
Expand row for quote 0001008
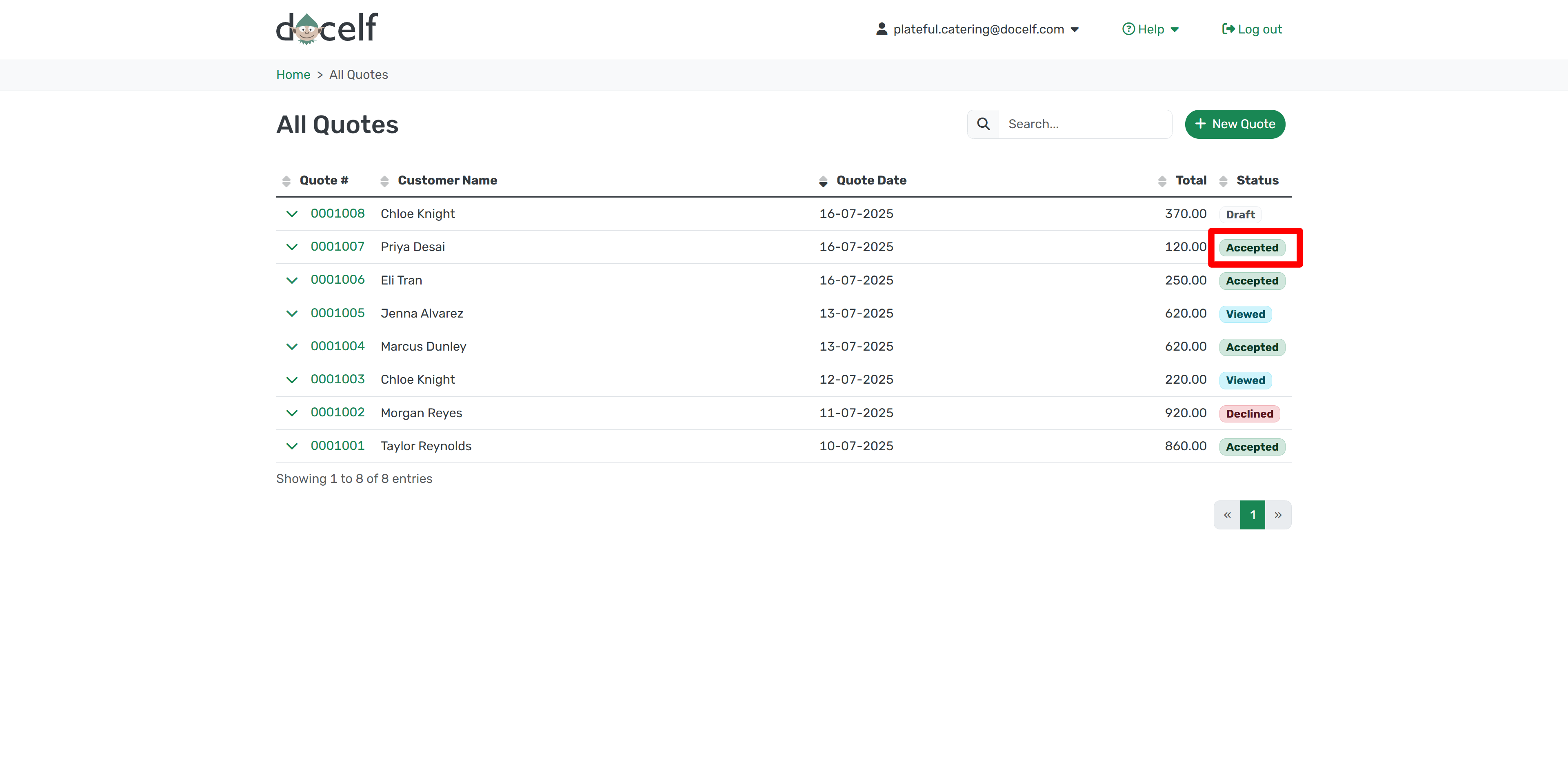[x=291, y=214]
